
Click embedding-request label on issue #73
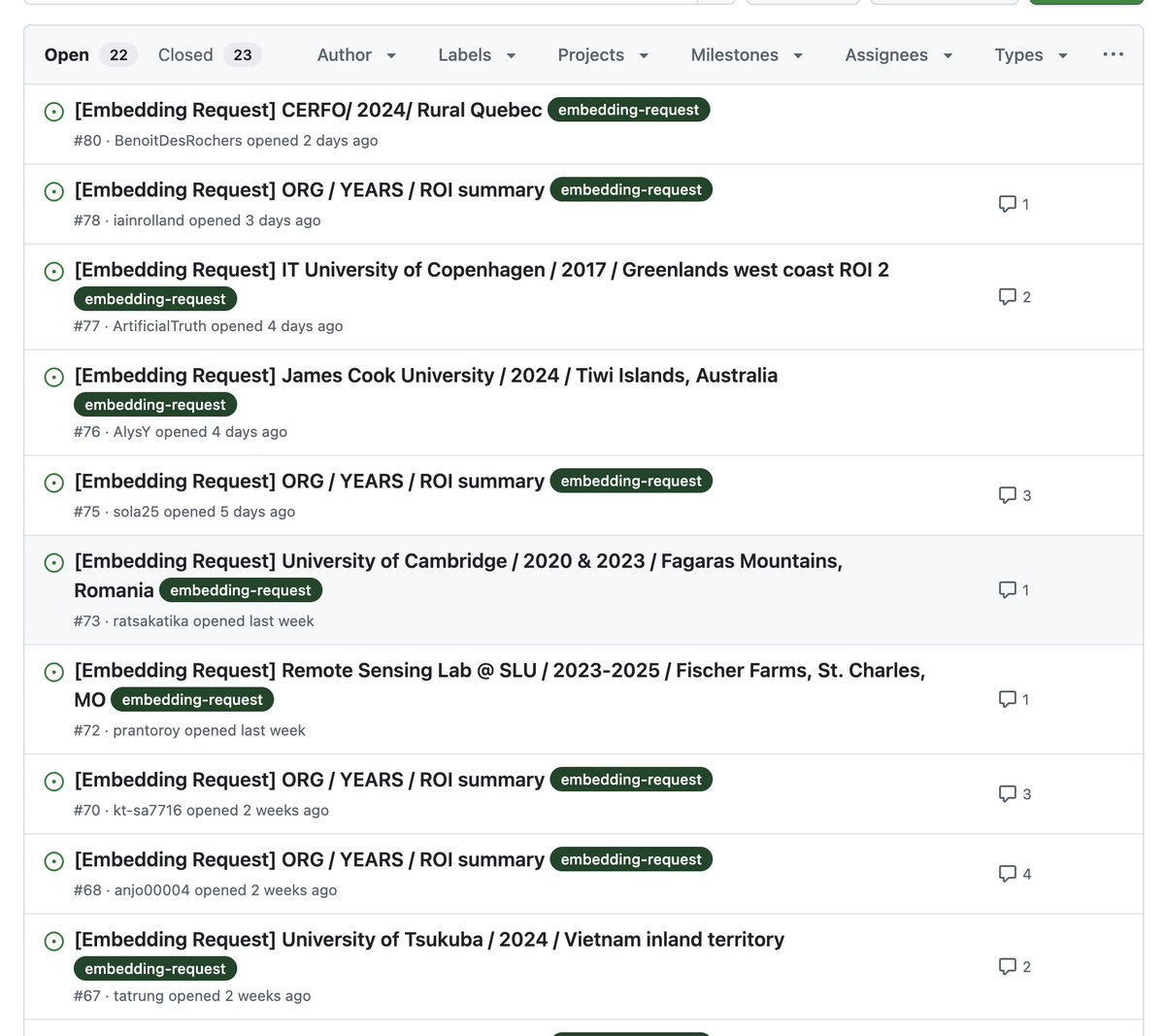(x=241, y=590)
